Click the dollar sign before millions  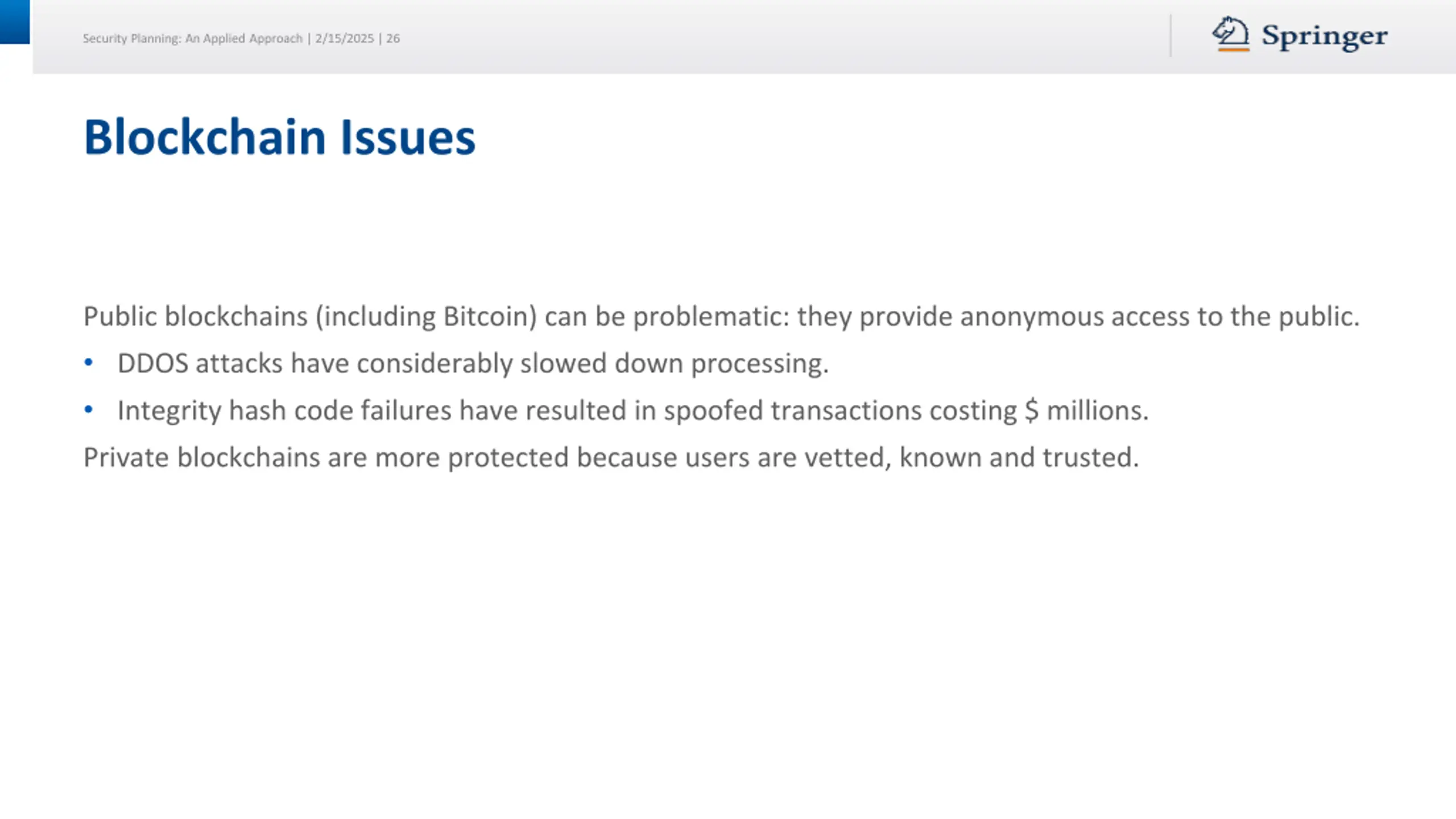pos(1031,410)
